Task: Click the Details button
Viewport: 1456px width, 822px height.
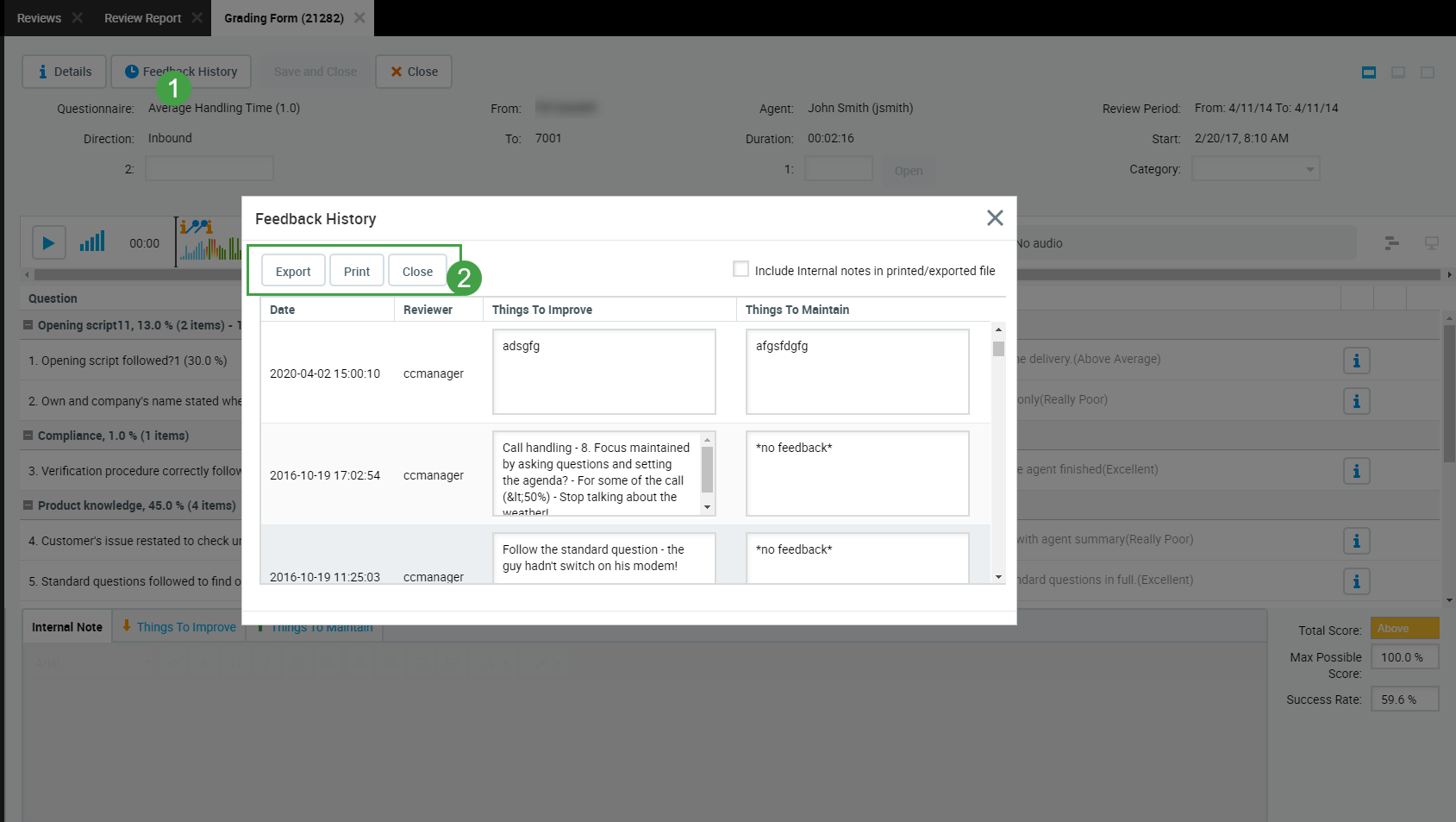Action: 65,72
